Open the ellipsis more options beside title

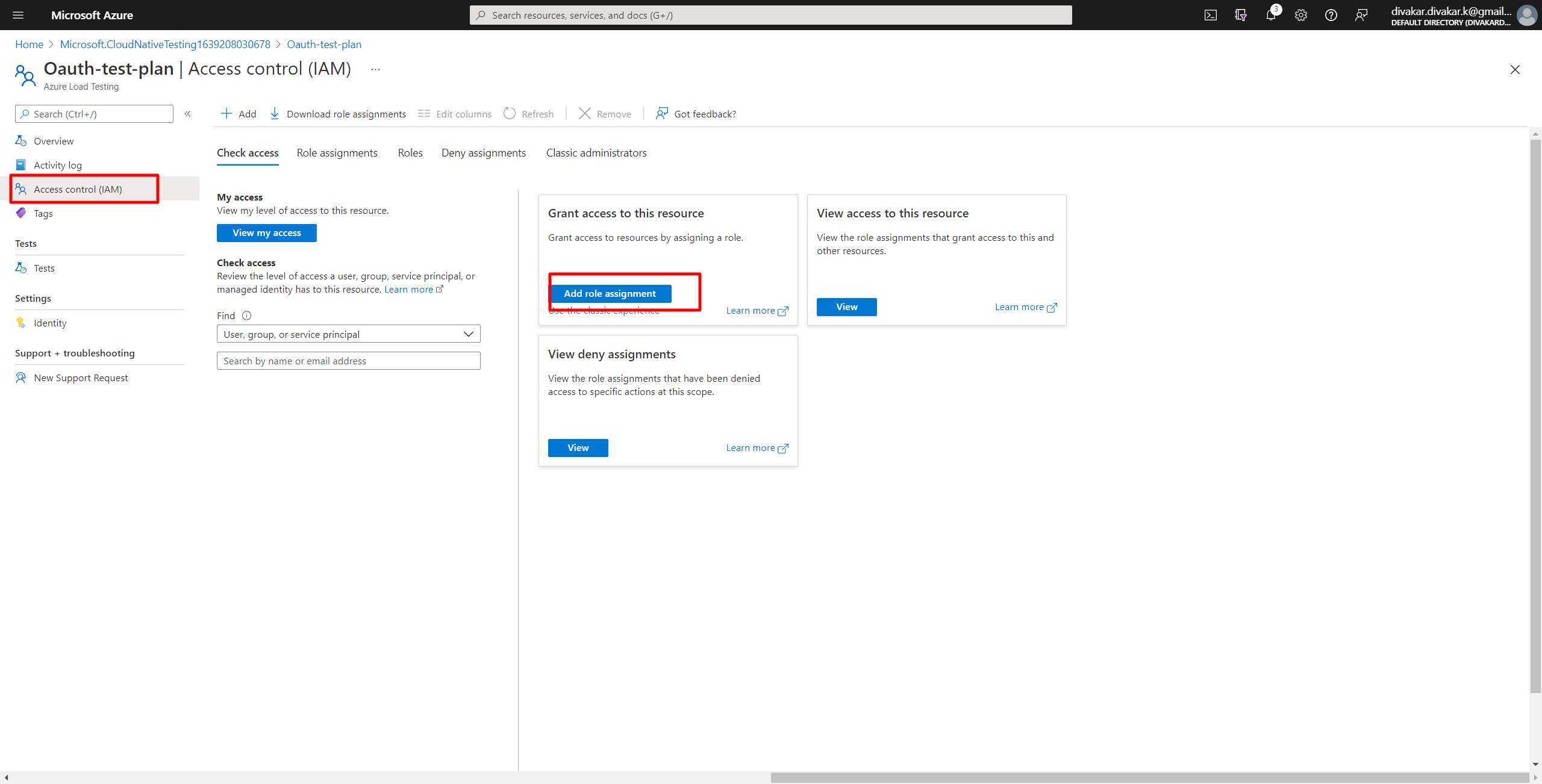pos(375,69)
